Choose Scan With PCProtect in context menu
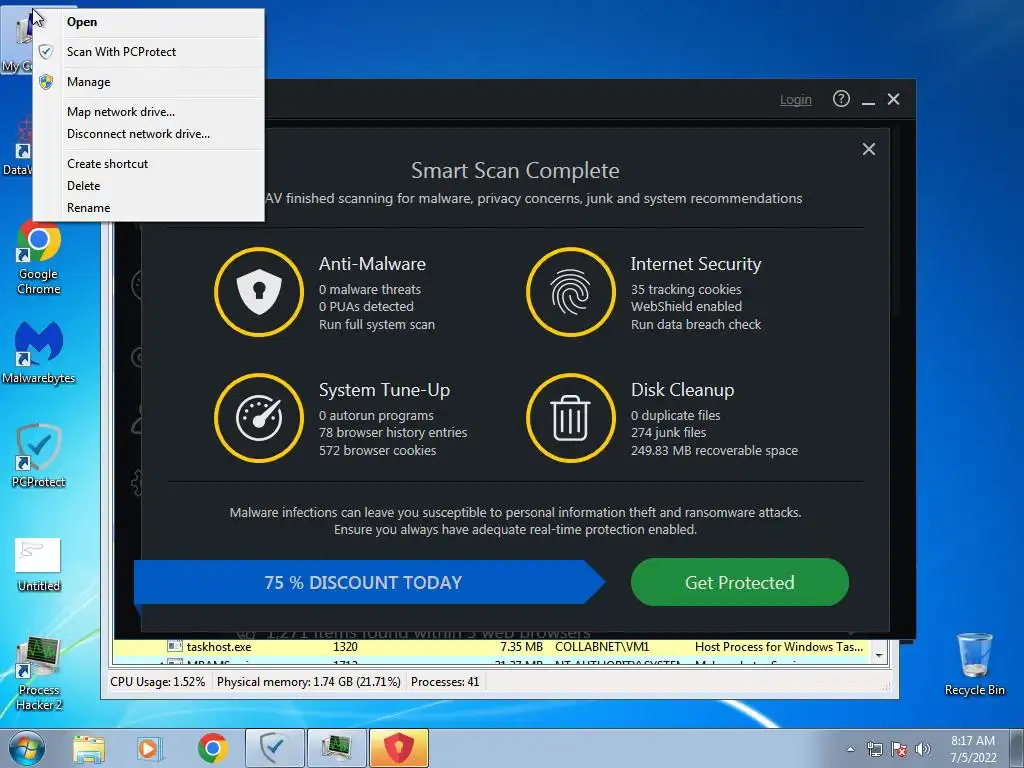The width and height of the screenshot is (1024, 768). [149, 52]
